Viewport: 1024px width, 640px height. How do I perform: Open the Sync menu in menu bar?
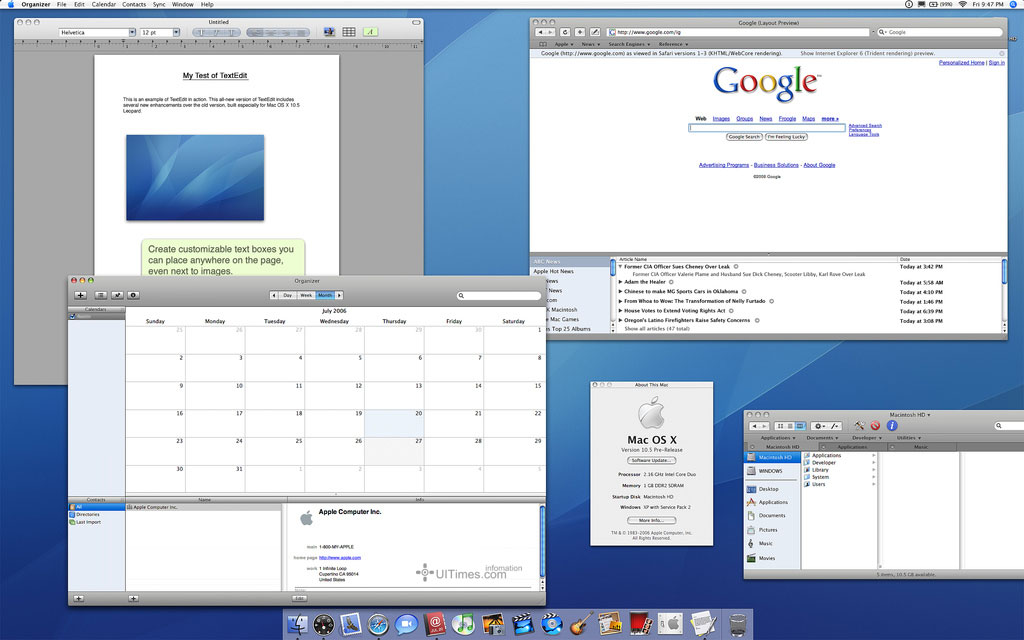pos(159,5)
